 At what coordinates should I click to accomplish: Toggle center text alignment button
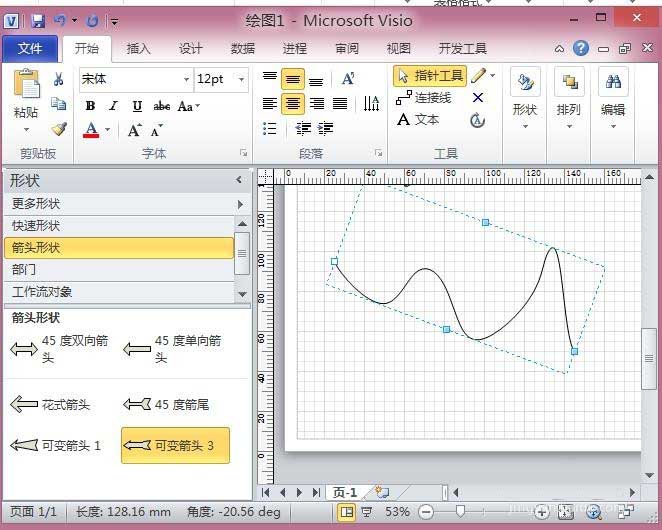(x=293, y=103)
